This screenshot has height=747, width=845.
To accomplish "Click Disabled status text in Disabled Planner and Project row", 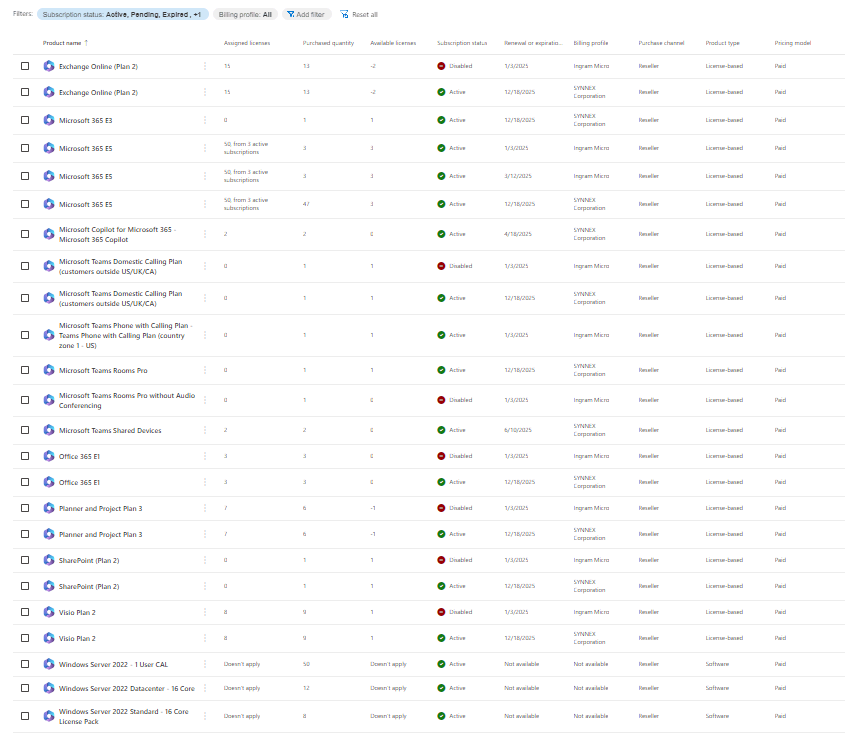I will (461, 508).
